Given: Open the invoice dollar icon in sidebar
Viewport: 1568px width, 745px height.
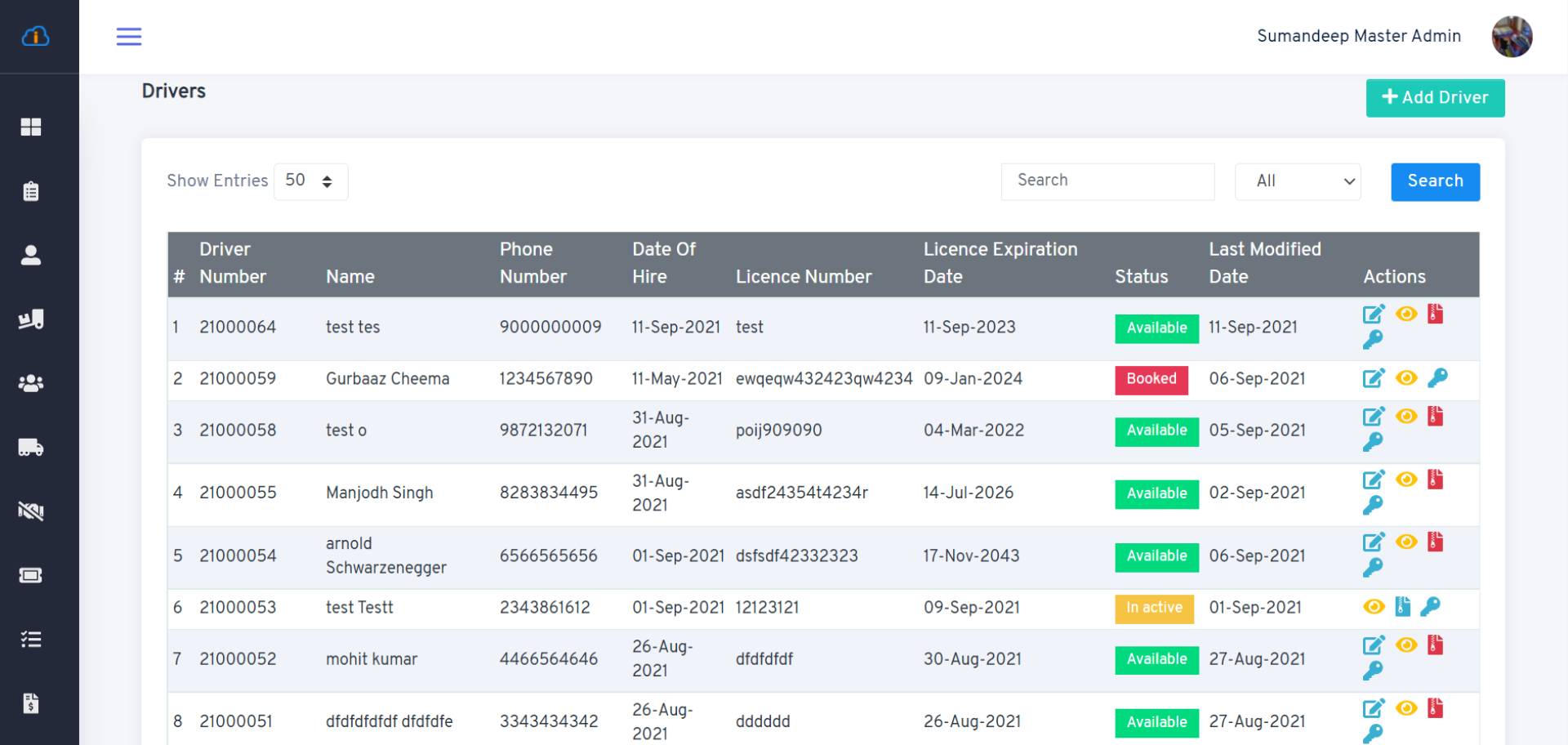Looking at the screenshot, I should 31,703.
